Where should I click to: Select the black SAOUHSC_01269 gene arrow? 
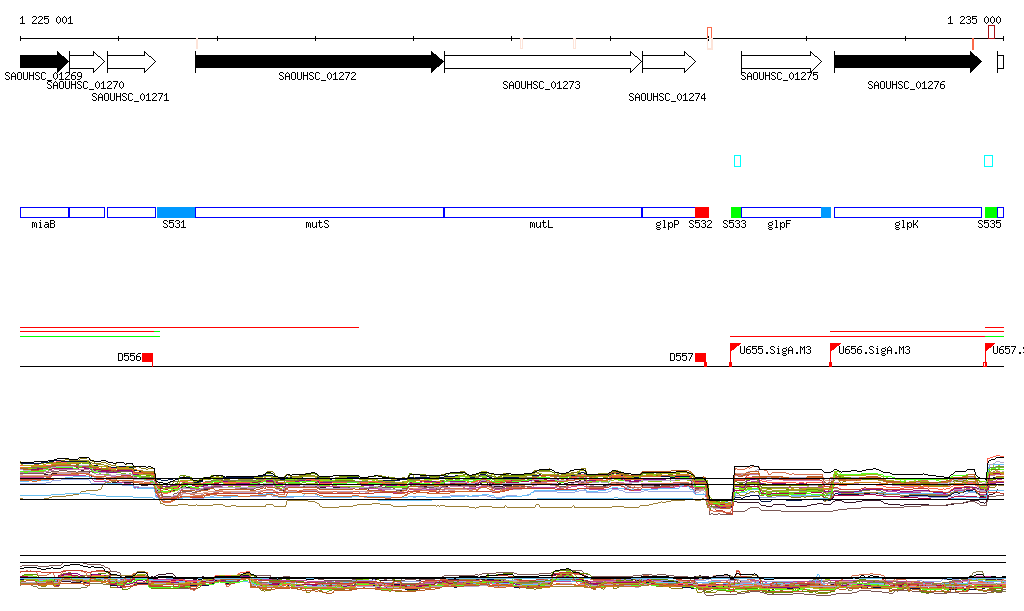pos(43,62)
